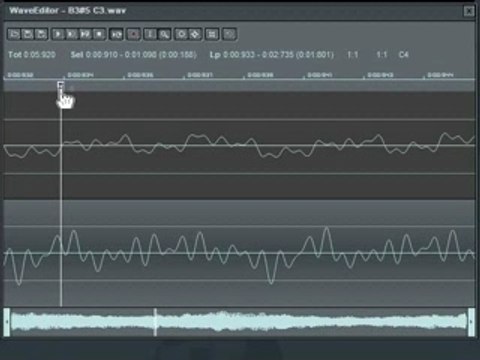Click the first ruler time label
This screenshot has height=360, width=480.
[x=20, y=75]
